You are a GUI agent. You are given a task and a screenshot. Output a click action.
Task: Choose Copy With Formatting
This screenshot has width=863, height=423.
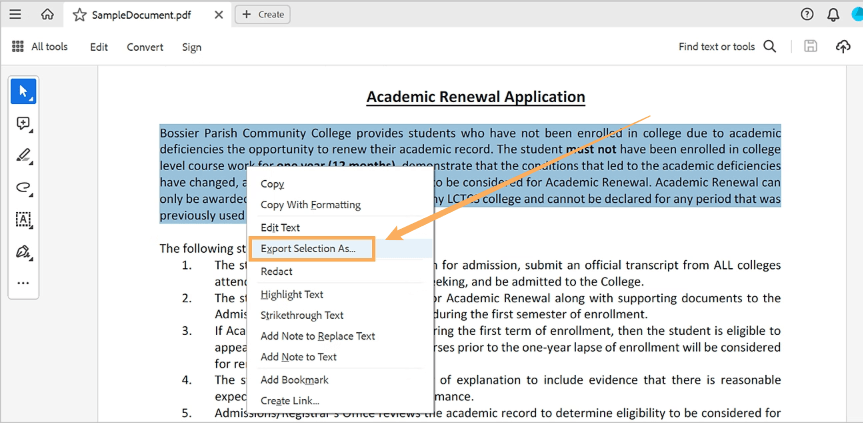340,205
